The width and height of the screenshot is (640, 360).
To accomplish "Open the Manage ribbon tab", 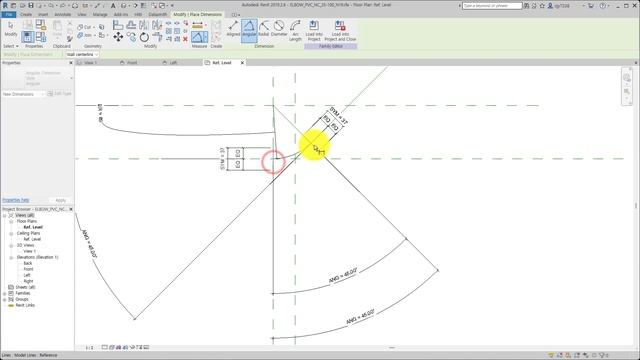I will (x=100, y=14).
